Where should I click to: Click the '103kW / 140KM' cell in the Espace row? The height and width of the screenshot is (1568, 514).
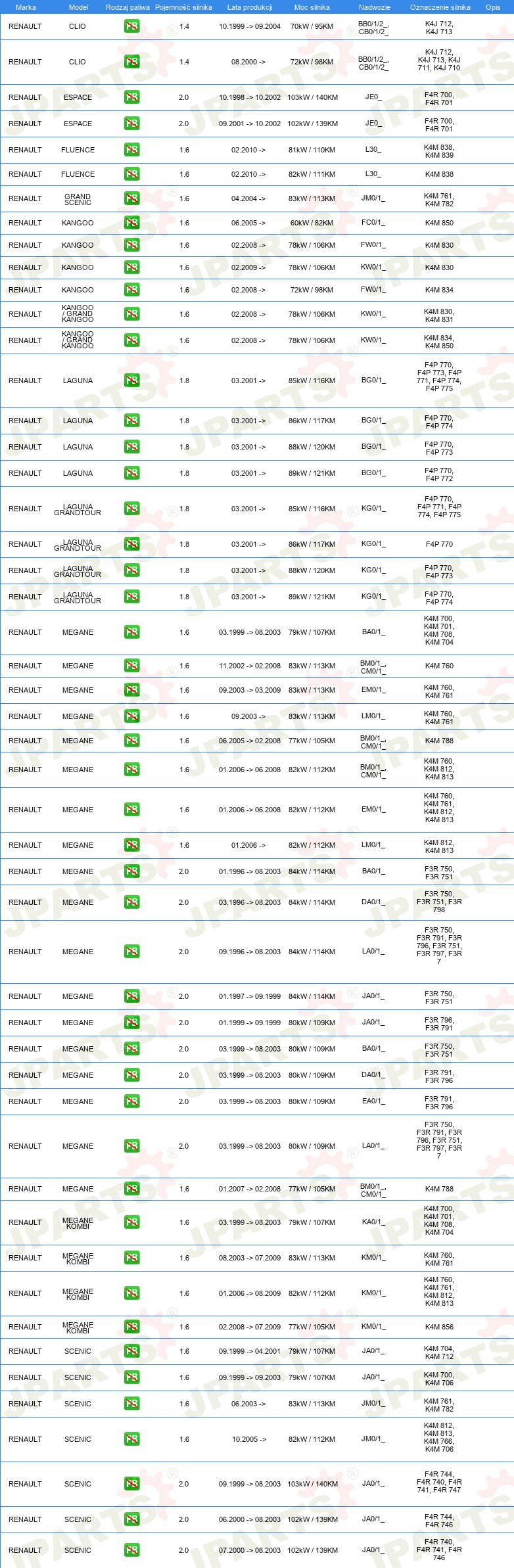pos(312,98)
